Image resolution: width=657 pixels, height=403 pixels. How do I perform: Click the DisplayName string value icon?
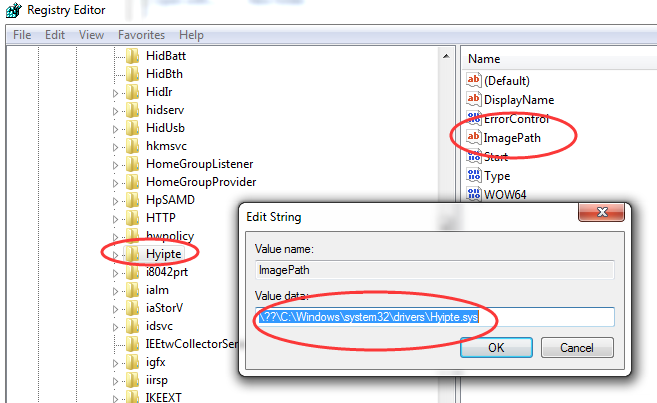tap(474, 99)
